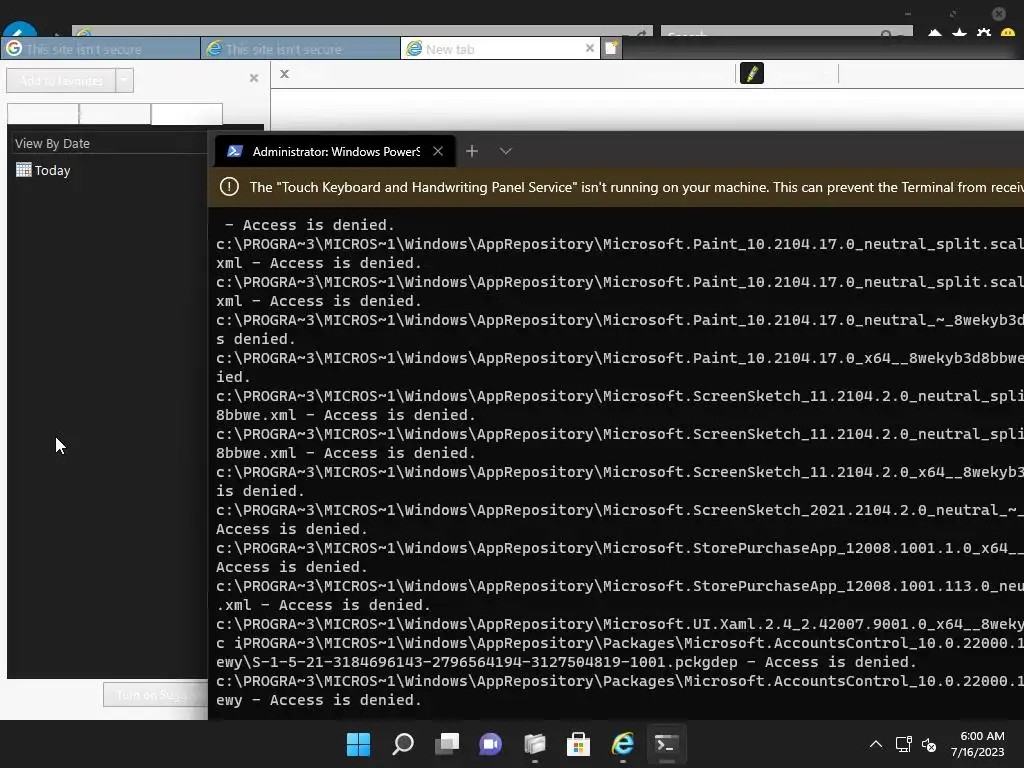The width and height of the screenshot is (1024, 768).
Task: Switch to the second 'This site isn't secure' tab with IE icon
Action: pyautogui.click(x=300, y=49)
